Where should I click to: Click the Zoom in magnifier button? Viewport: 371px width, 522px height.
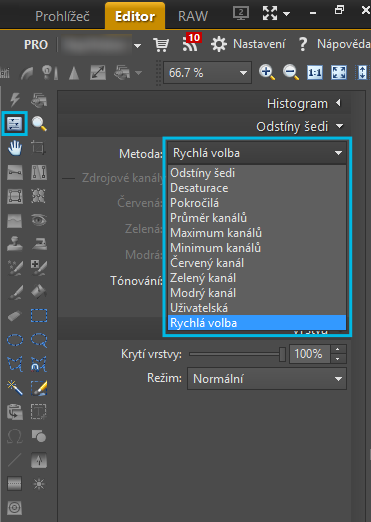(x=267, y=72)
